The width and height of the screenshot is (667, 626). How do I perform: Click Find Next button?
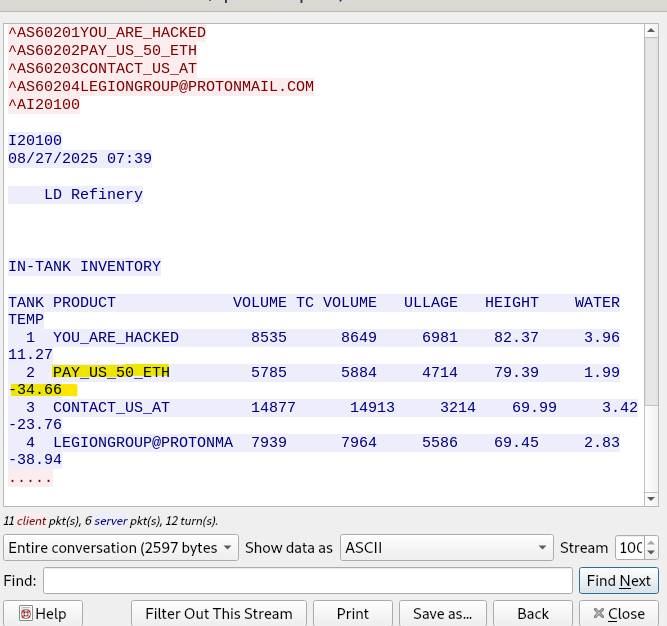(618, 581)
